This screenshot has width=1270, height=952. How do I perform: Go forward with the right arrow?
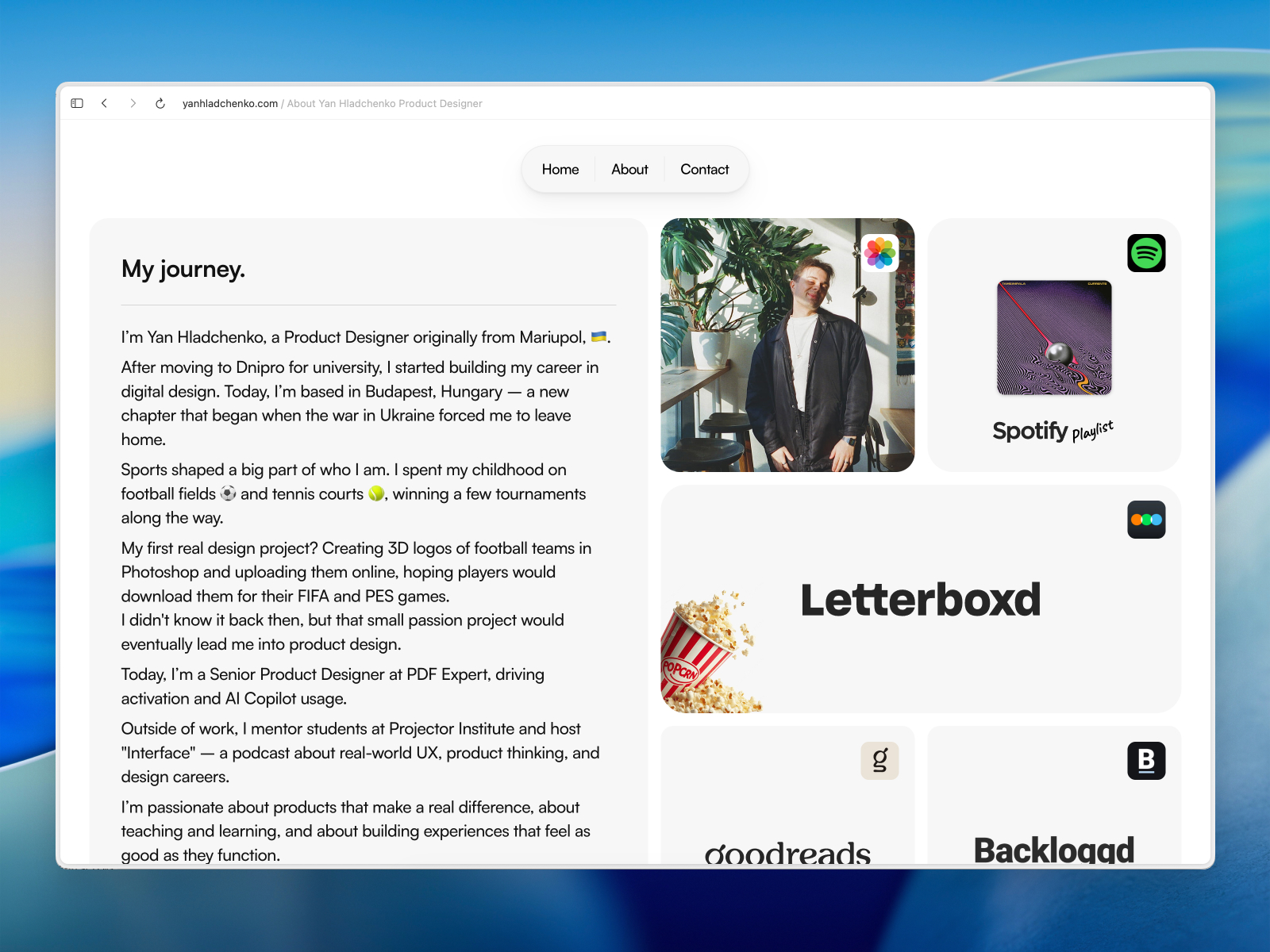click(x=133, y=103)
